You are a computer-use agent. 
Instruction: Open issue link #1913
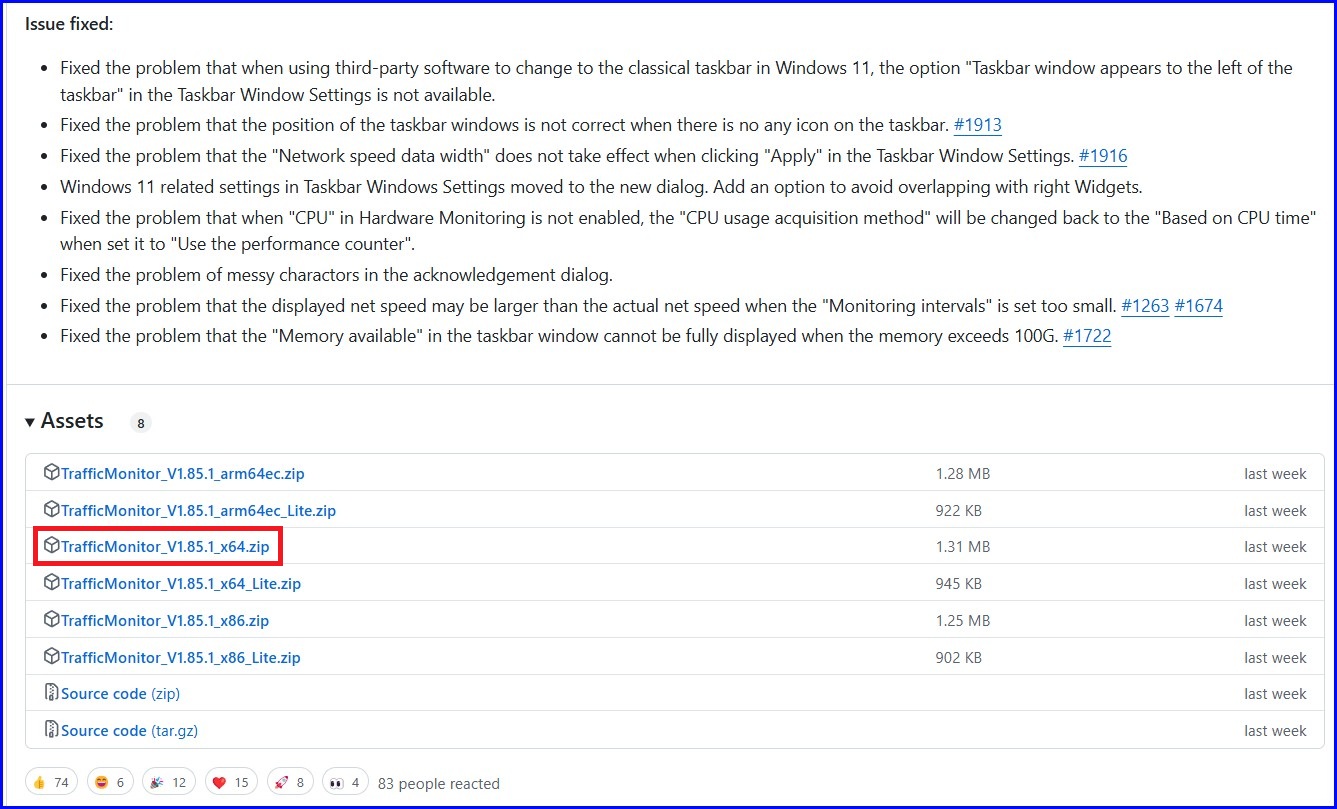(x=977, y=126)
